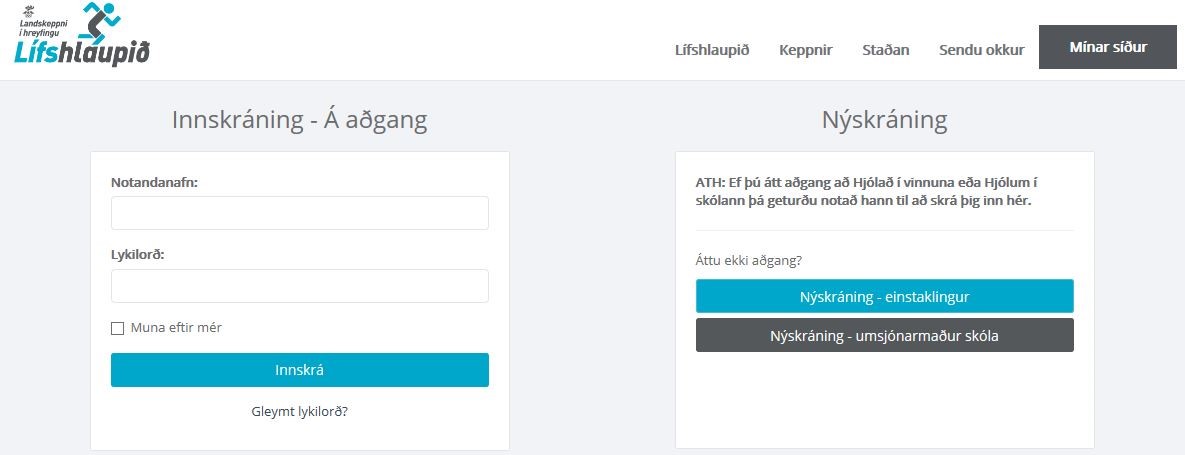Click the Lífshlaupið logo wordmark
The image size is (1185, 455).
coord(82,54)
